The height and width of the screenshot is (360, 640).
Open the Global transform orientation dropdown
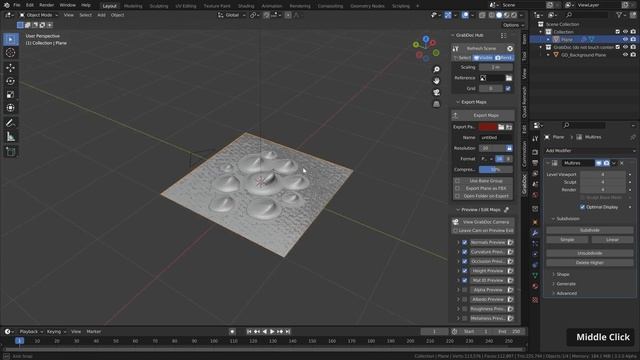pyautogui.click(x=232, y=15)
